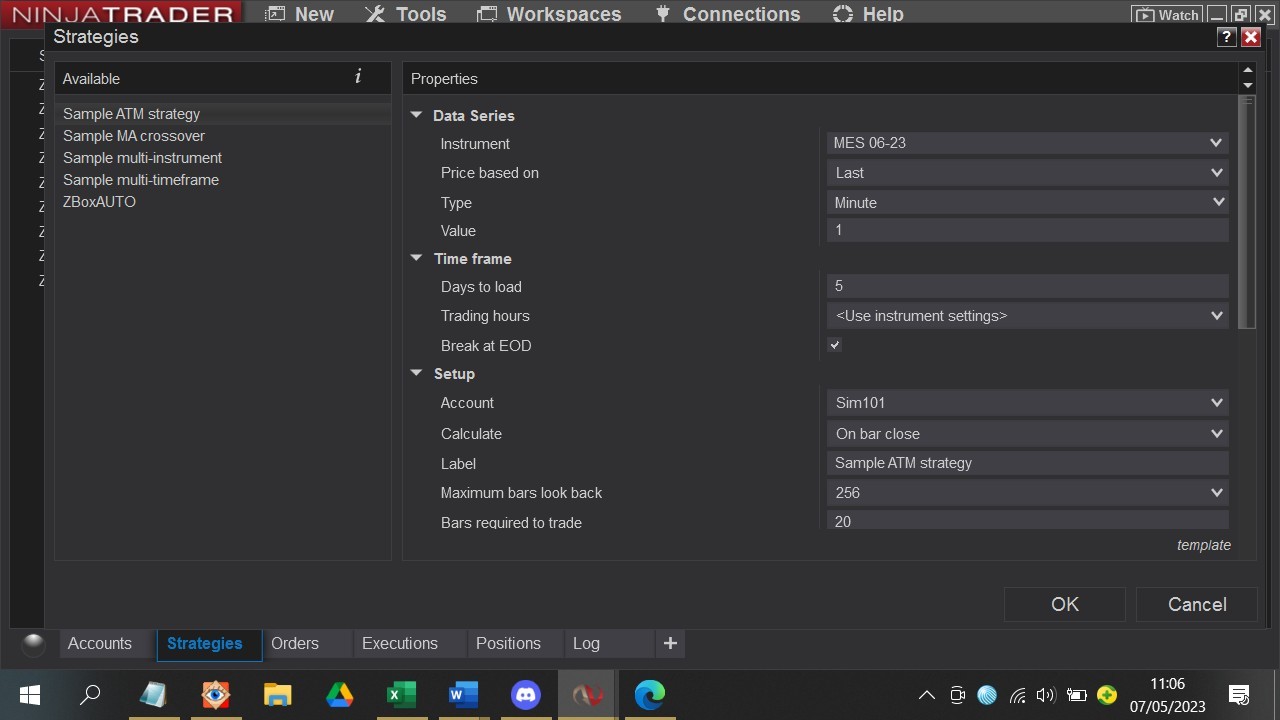Image resolution: width=1280 pixels, height=720 pixels.
Task: Click the battery tray icon
Action: click(x=1076, y=695)
